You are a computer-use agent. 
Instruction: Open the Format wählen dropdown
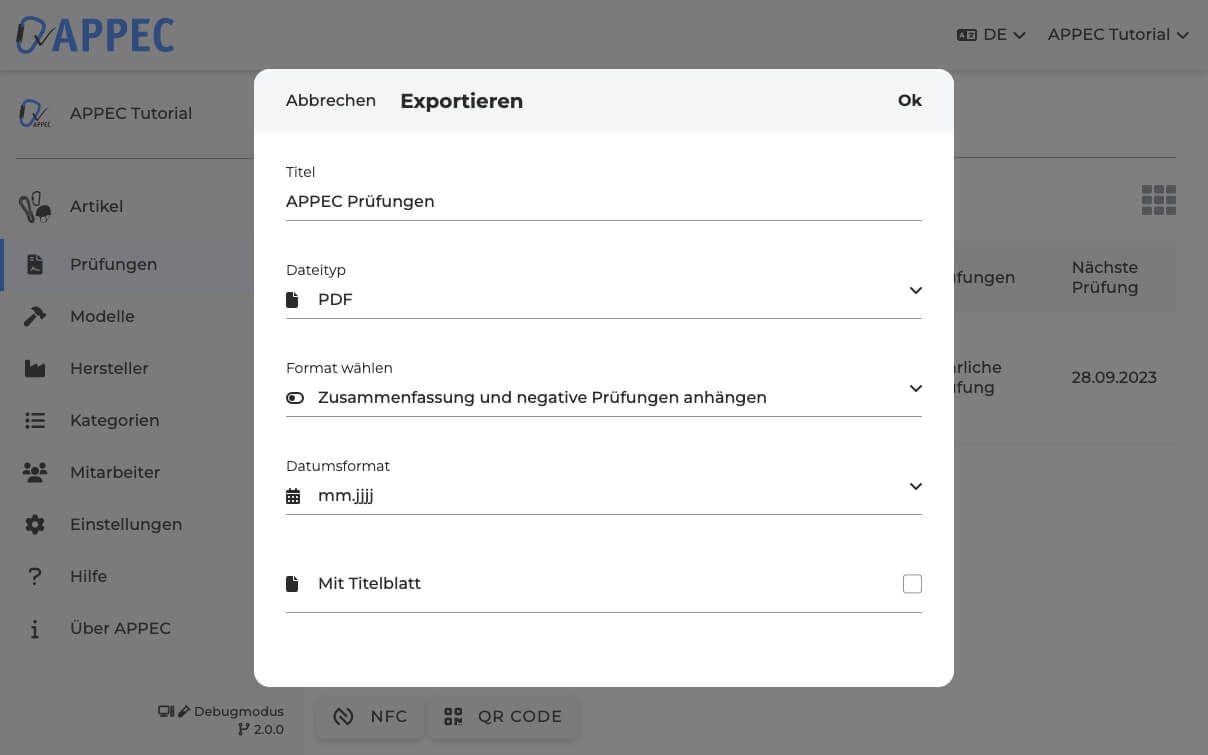click(x=915, y=388)
